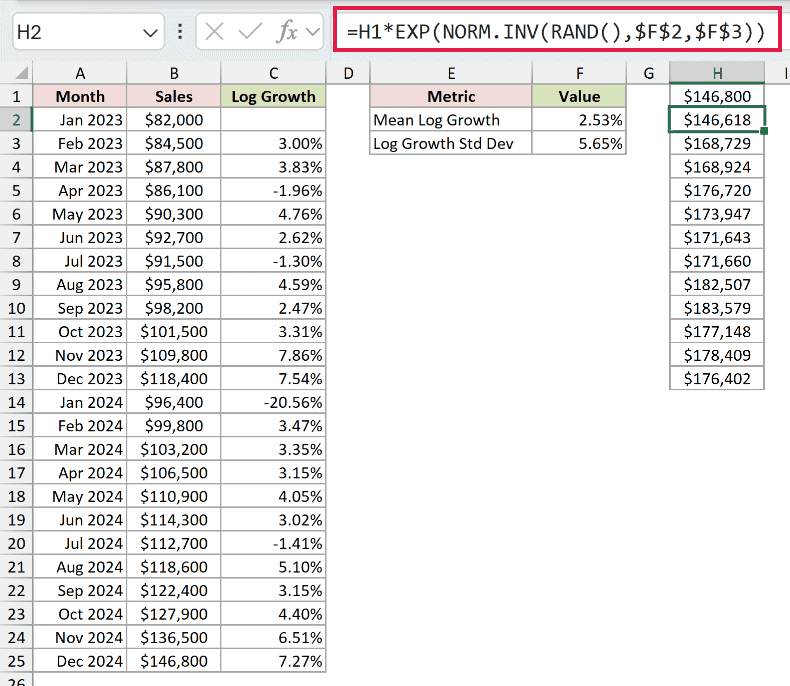
Task: Click the three-dot formula bar handle
Action: (x=180, y=32)
